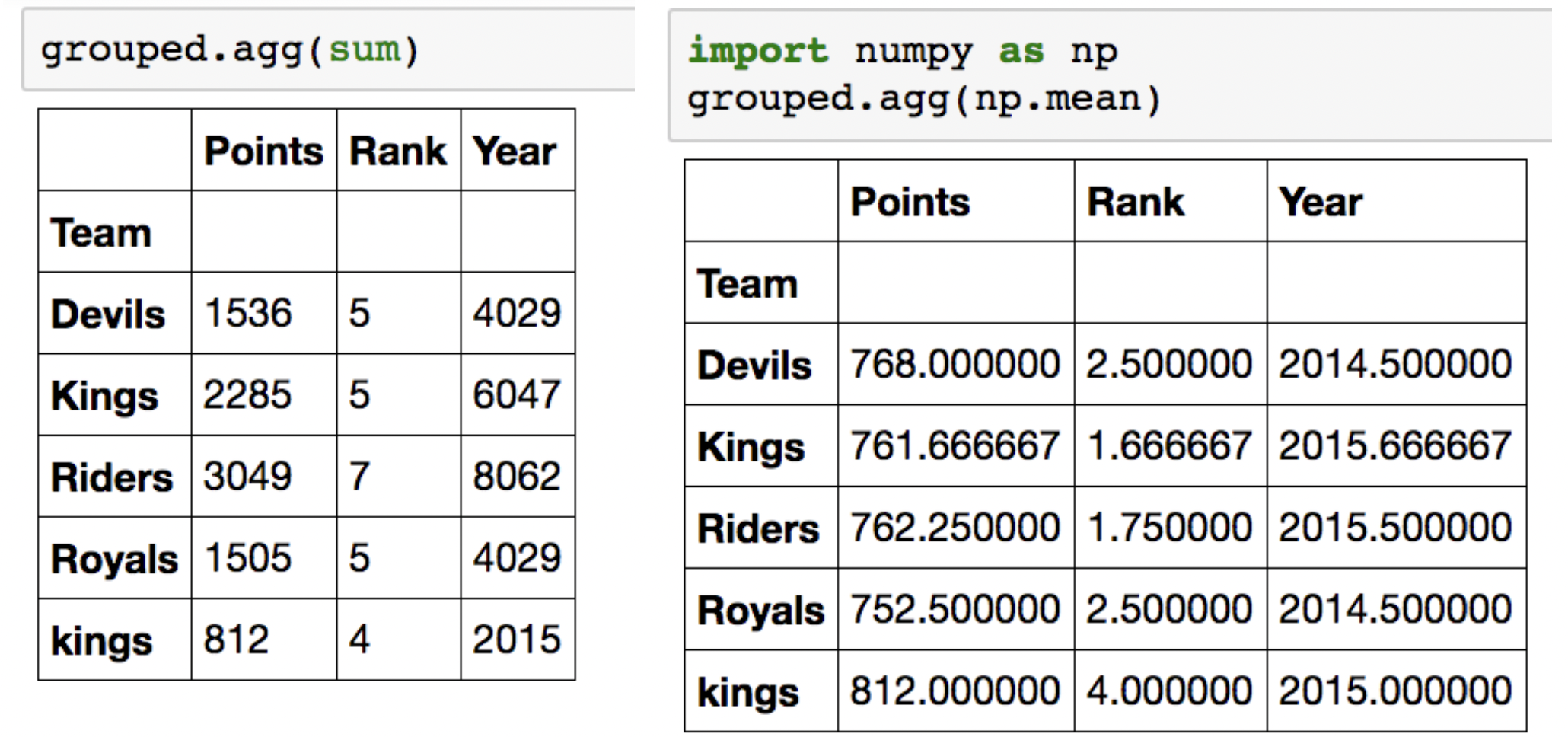1568x737 pixels.
Task: Select Rank header in sum table
Action: pos(397,151)
